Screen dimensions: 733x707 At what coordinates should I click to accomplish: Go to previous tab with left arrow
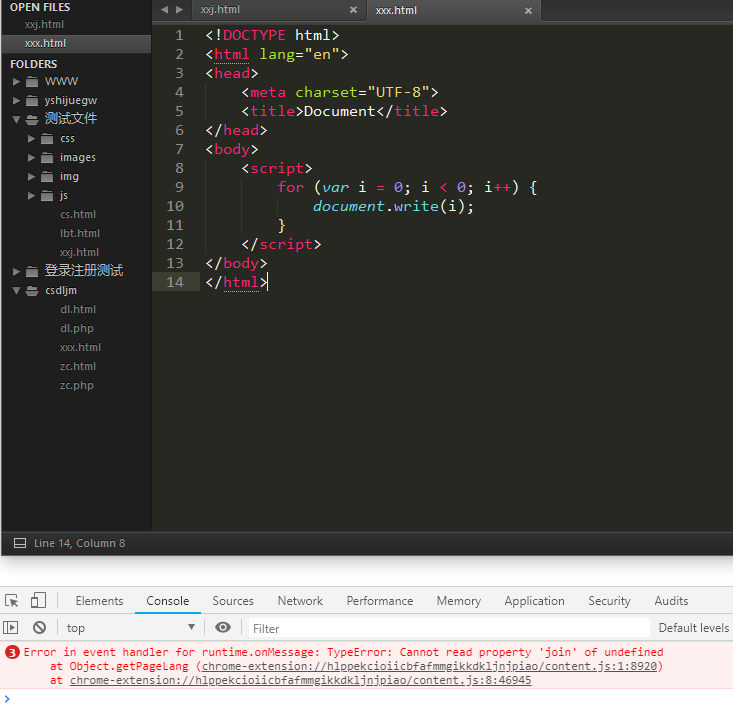coord(165,10)
